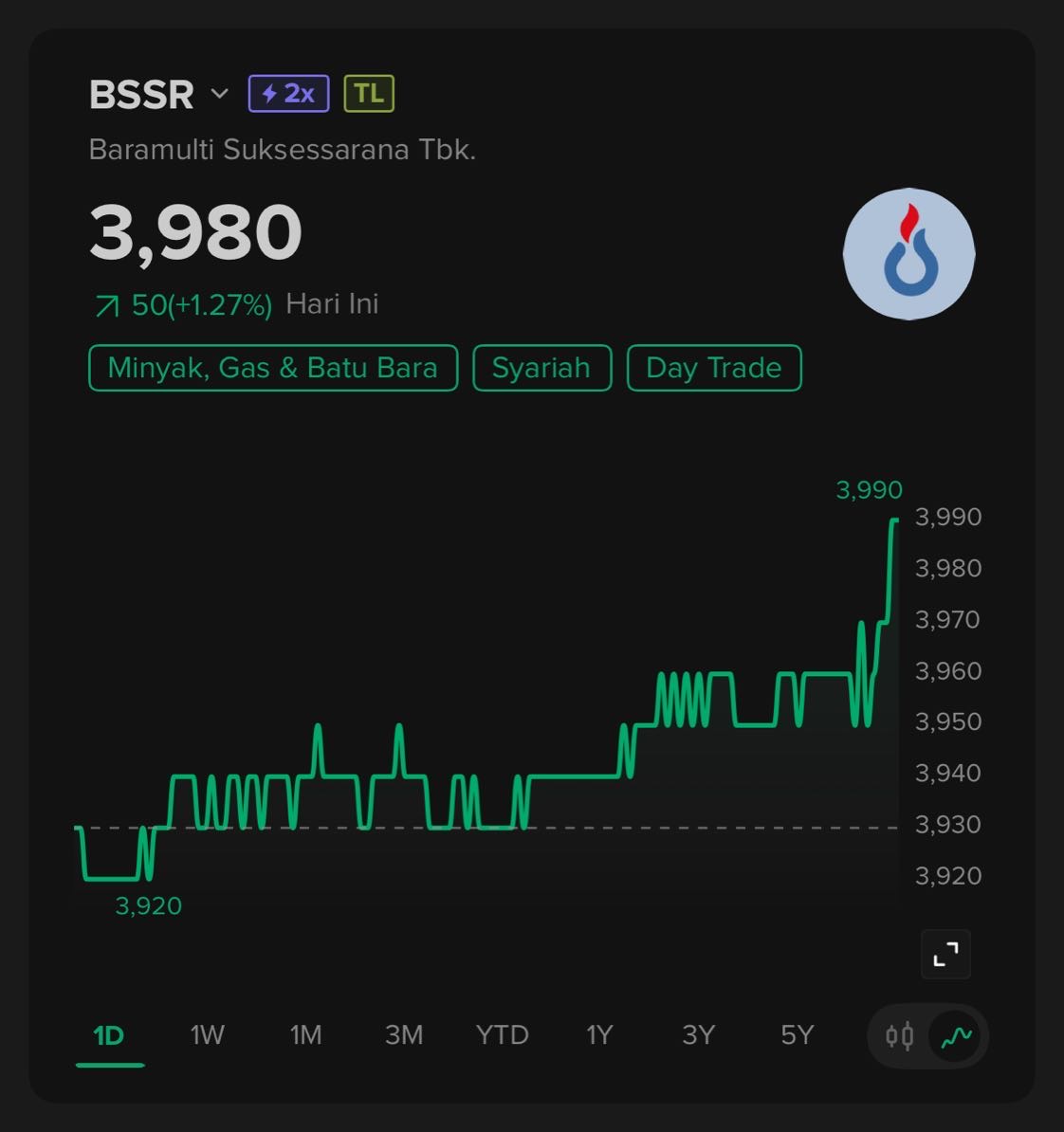Select the 3M timeframe tab
The height and width of the screenshot is (1132, 1064).
click(404, 1035)
